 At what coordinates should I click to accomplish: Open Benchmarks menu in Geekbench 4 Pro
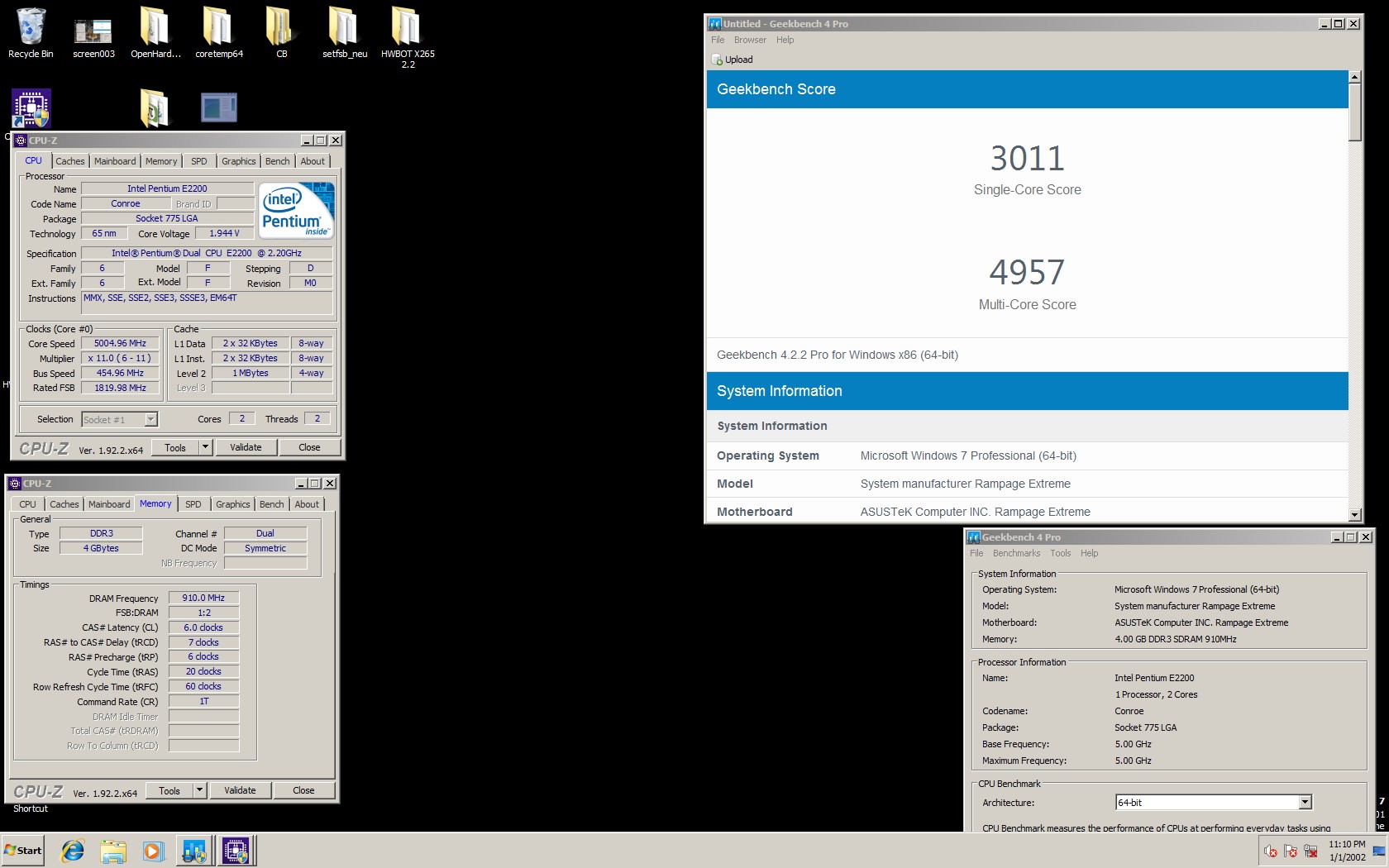click(1016, 553)
